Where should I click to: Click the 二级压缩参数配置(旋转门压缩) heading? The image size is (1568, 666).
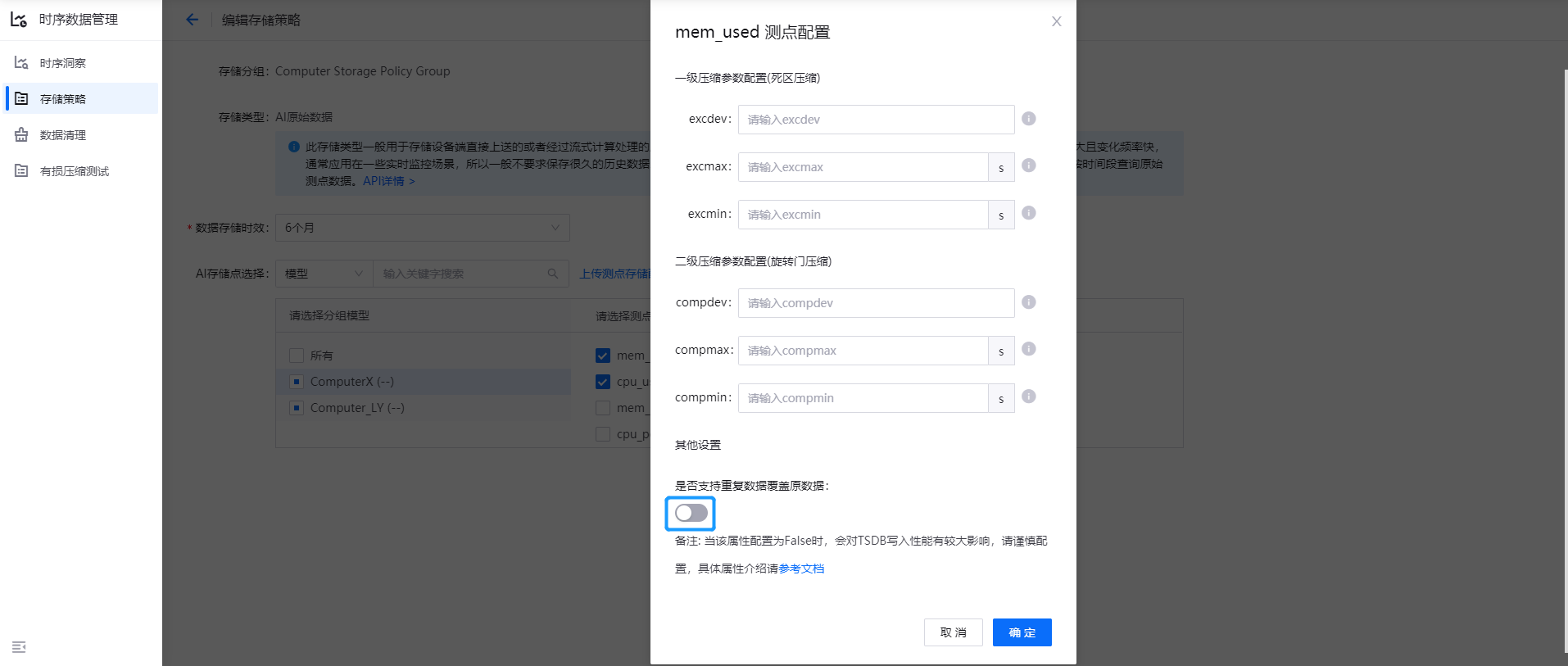[754, 261]
